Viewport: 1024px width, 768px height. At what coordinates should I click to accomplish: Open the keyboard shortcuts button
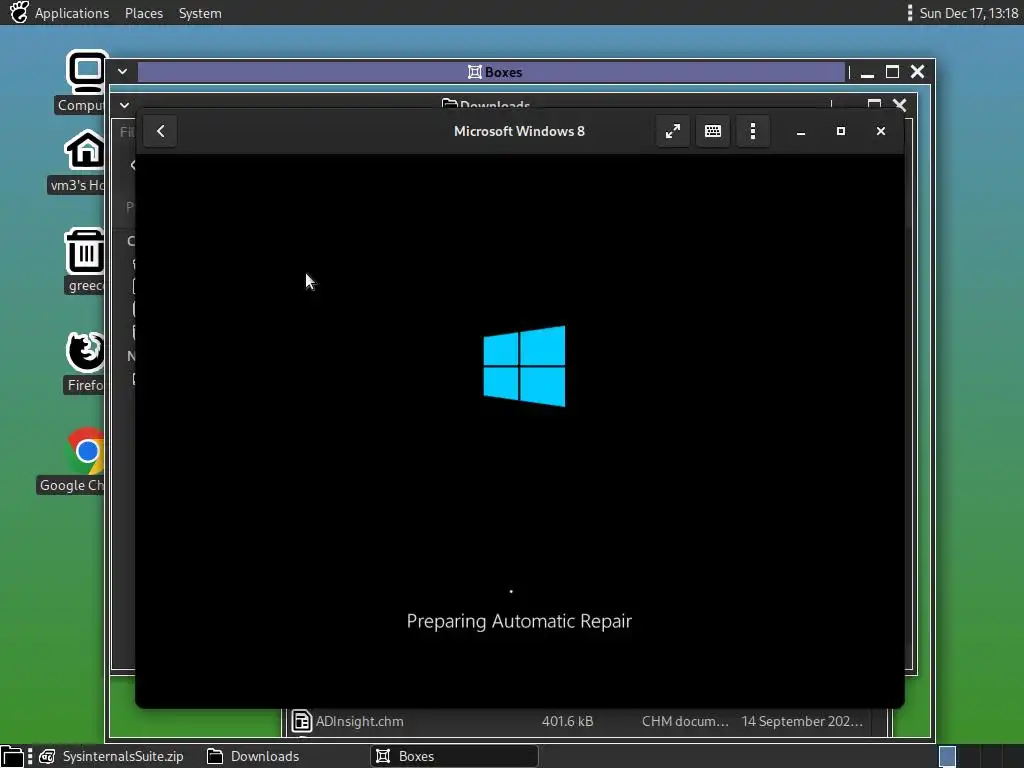(x=713, y=131)
